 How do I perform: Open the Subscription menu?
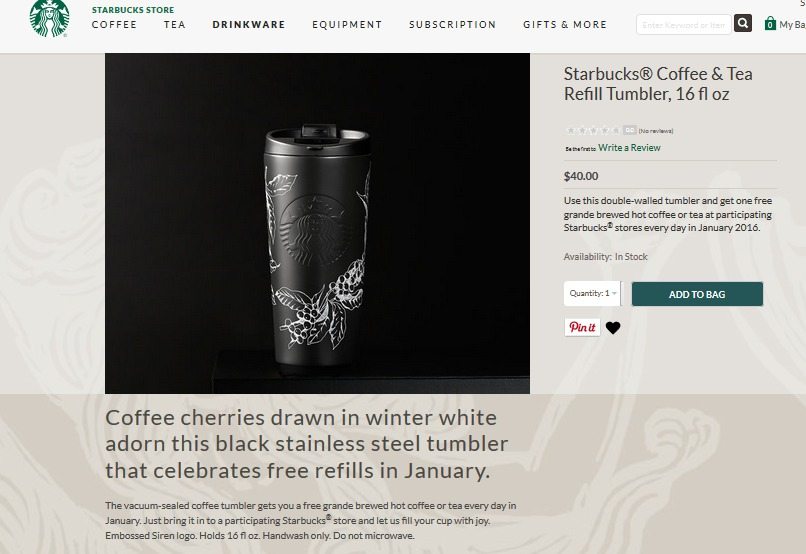[x=453, y=25]
